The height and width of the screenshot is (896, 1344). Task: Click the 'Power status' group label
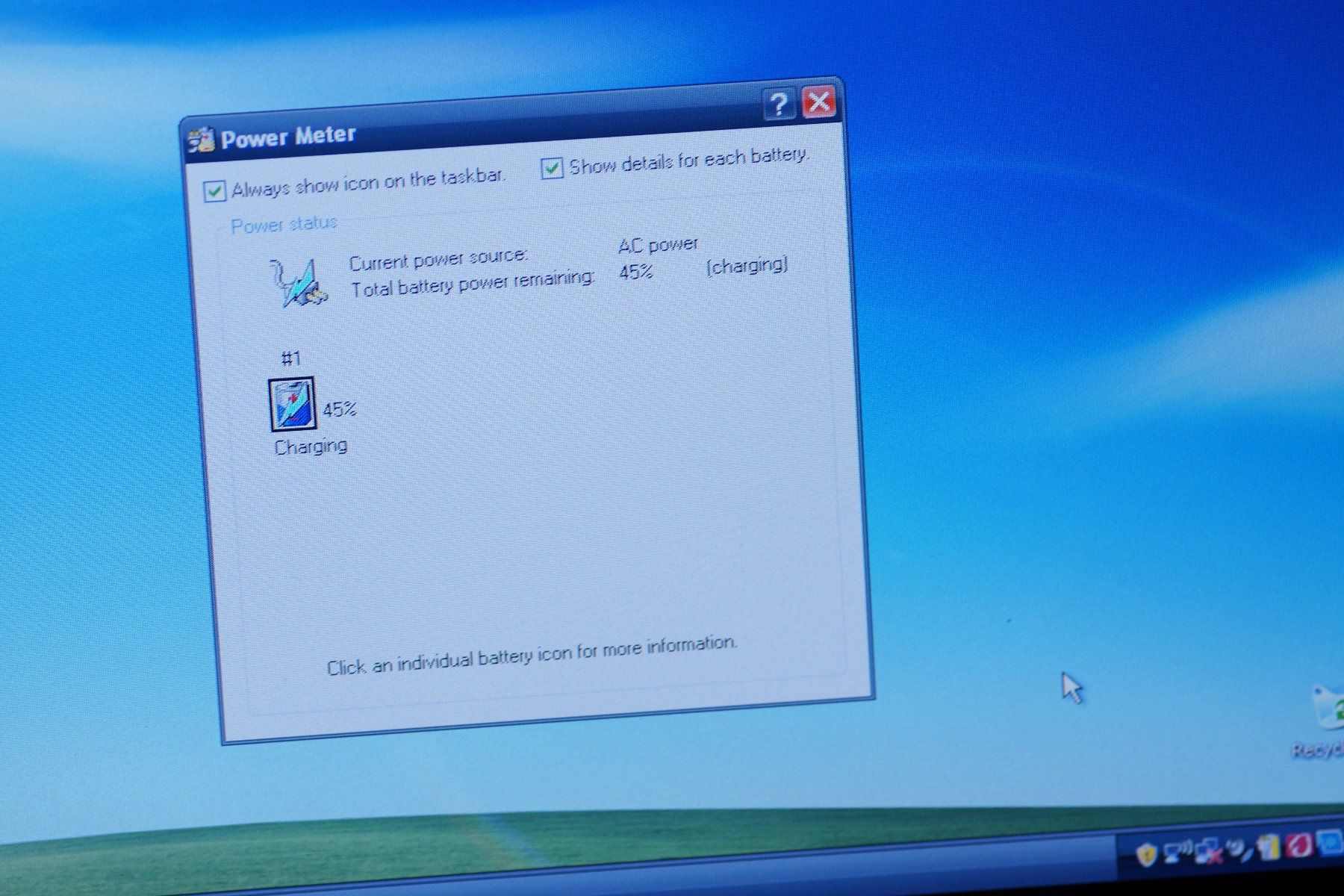pyautogui.click(x=284, y=224)
